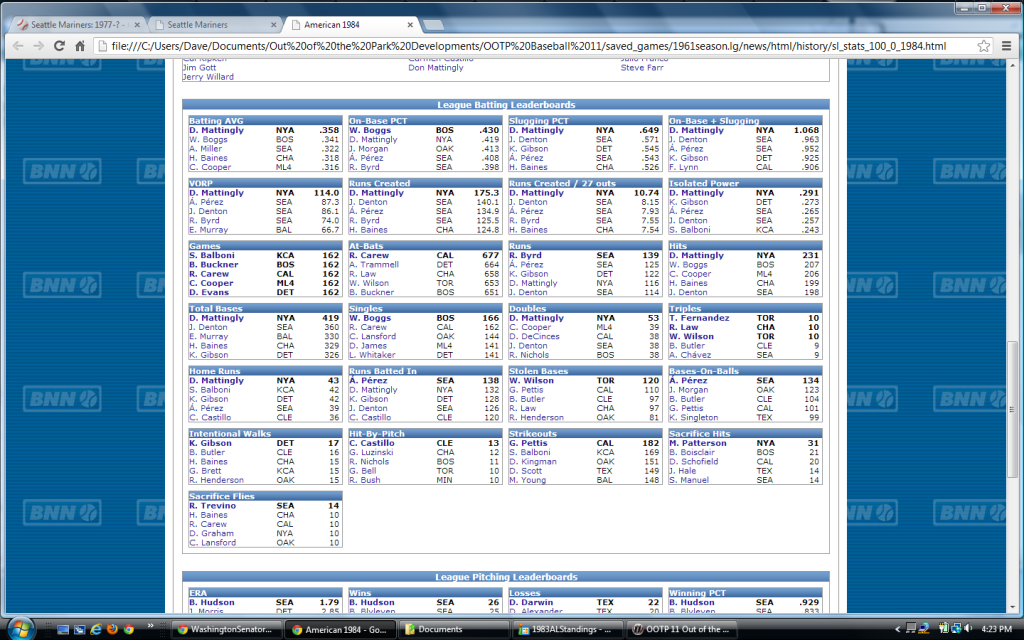
Task: Open the home page via the house icon
Action: click(80, 46)
